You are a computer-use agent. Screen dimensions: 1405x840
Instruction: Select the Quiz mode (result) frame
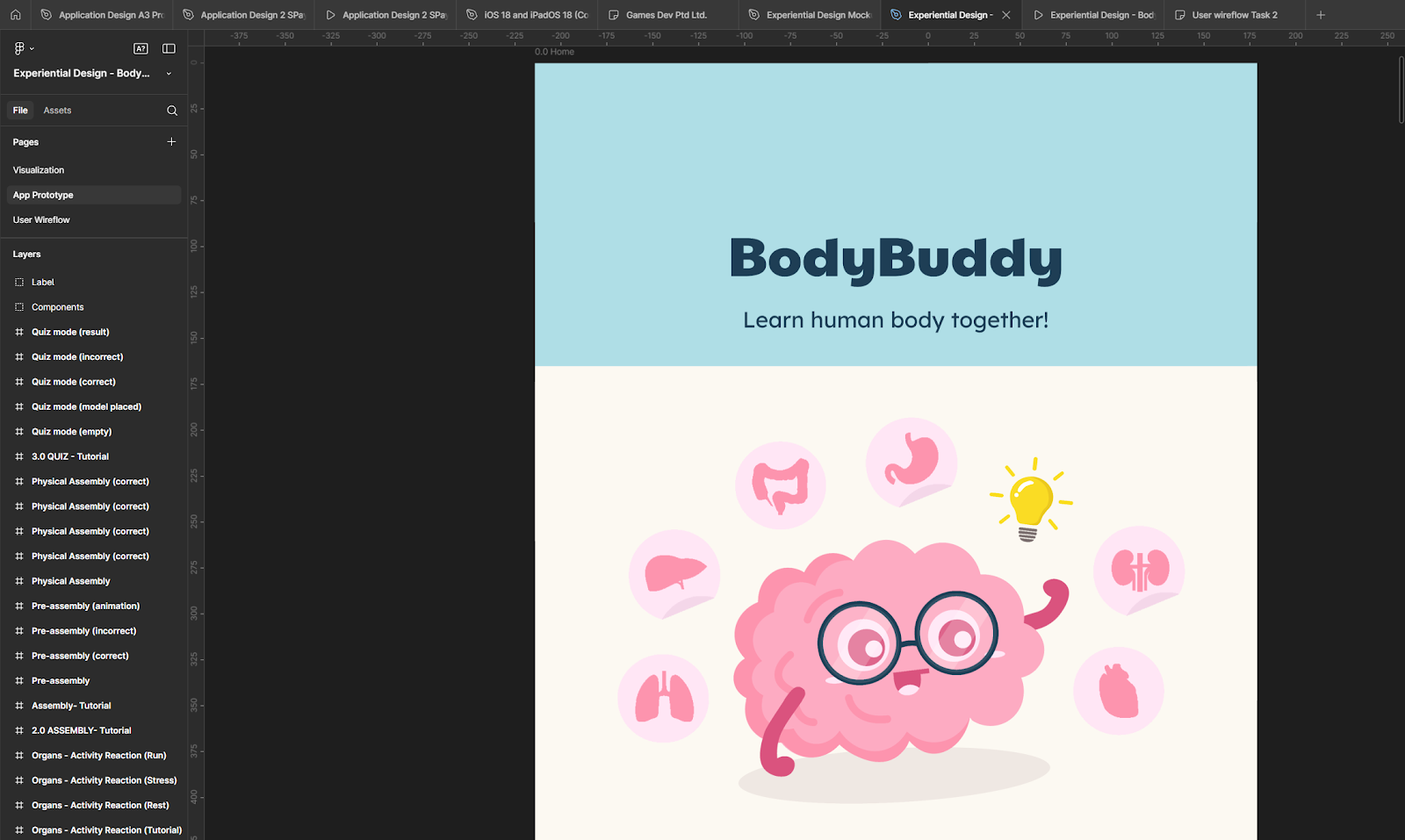(x=70, y=333)
